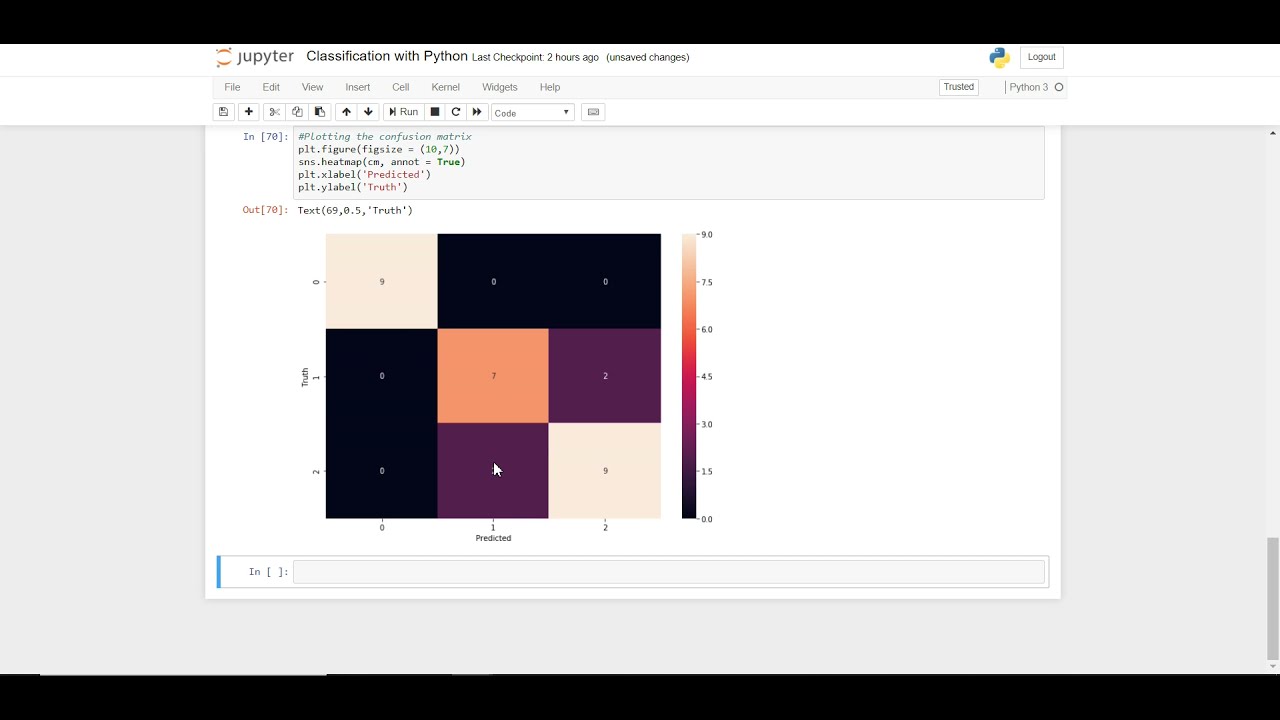The image size is (1280, 720).
Task: Open the Insert menu
Action: 357,87
